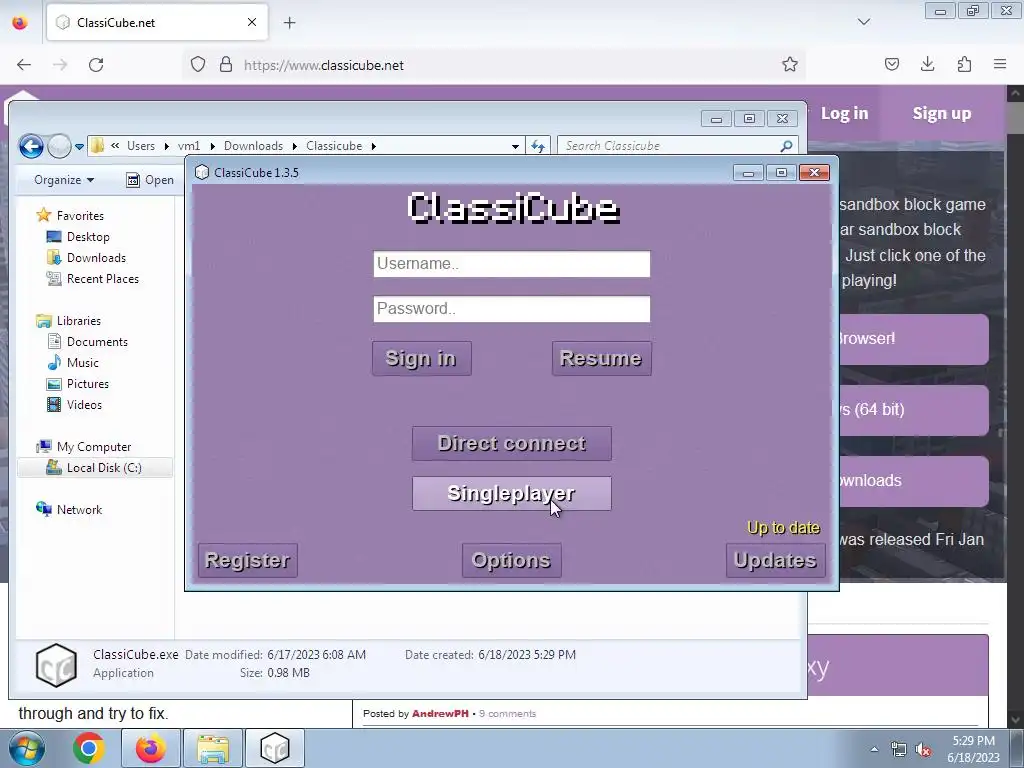The width and height of the screenshot is (1024, 768).
Task: Bookmark this page with the star icon
Action: (790, 65)
